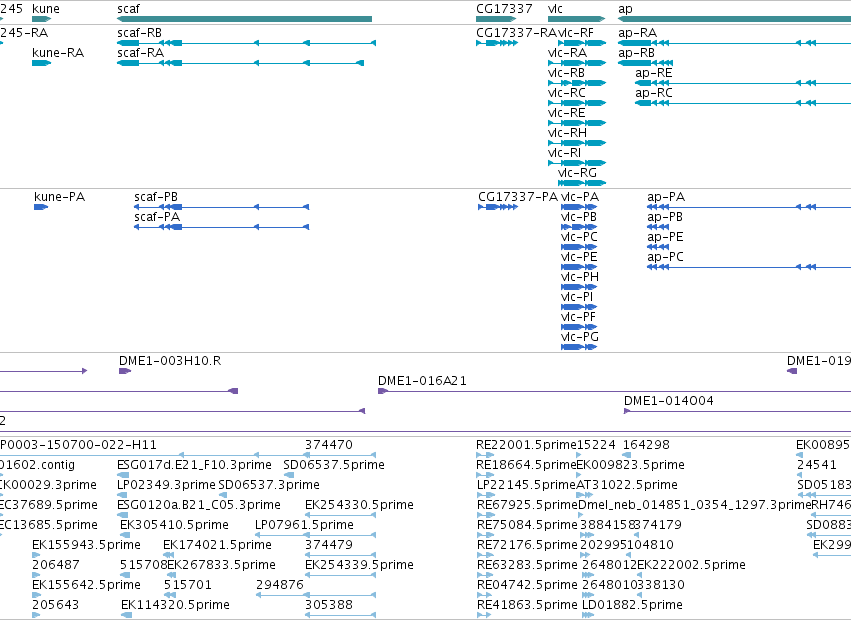Open the EK114320.5prime EST
851x620 pixels.
(x=126, y=615)
